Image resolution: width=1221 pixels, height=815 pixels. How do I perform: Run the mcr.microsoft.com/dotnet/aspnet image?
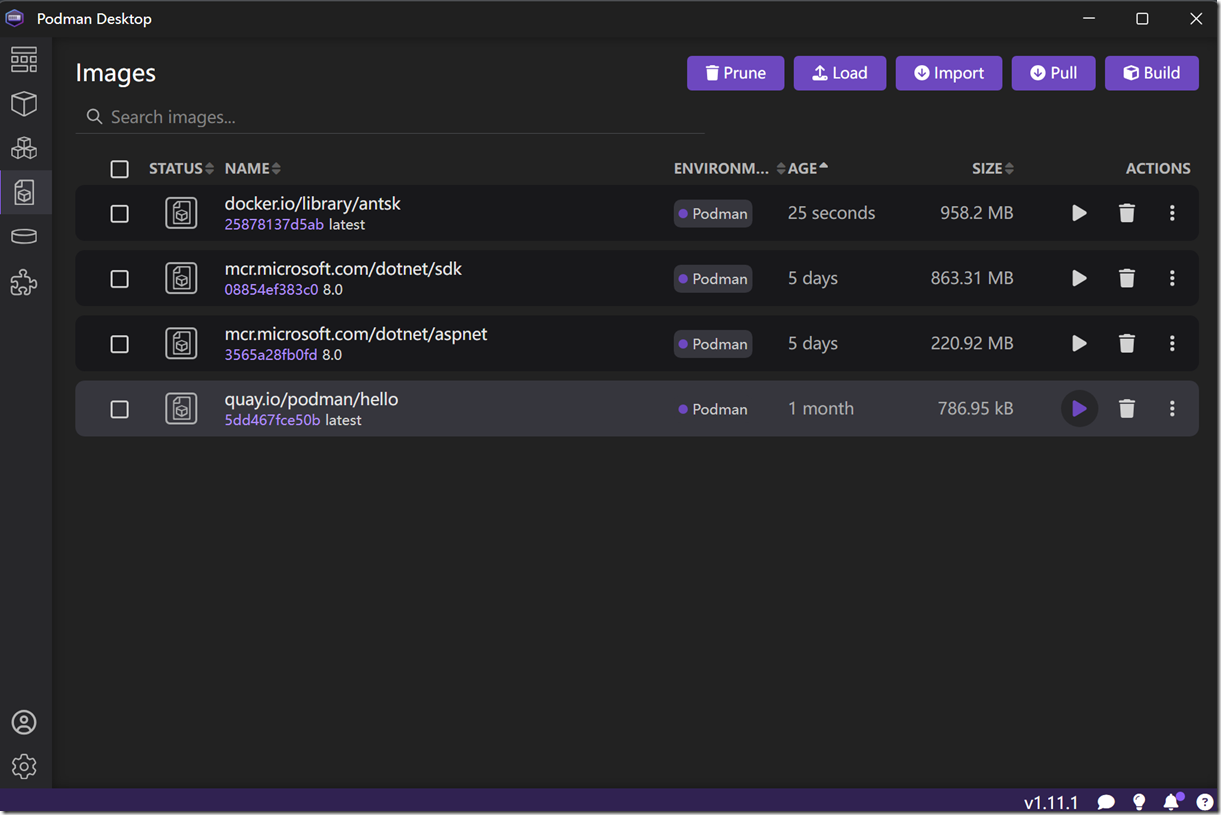click(x=1079, y=343)
